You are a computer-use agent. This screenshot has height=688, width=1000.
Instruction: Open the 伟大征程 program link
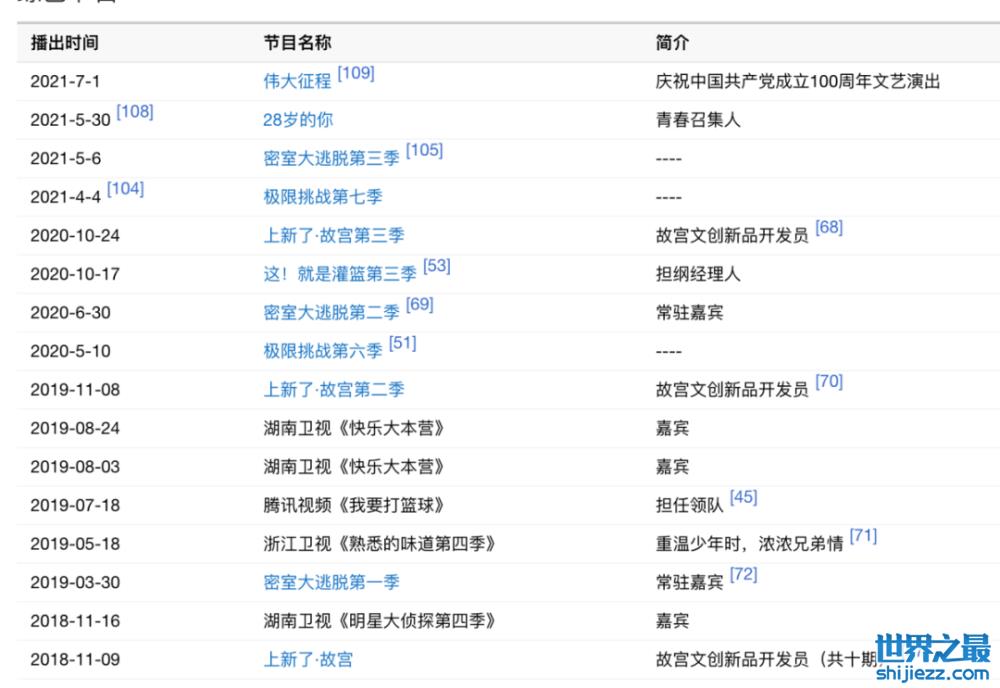297,82
